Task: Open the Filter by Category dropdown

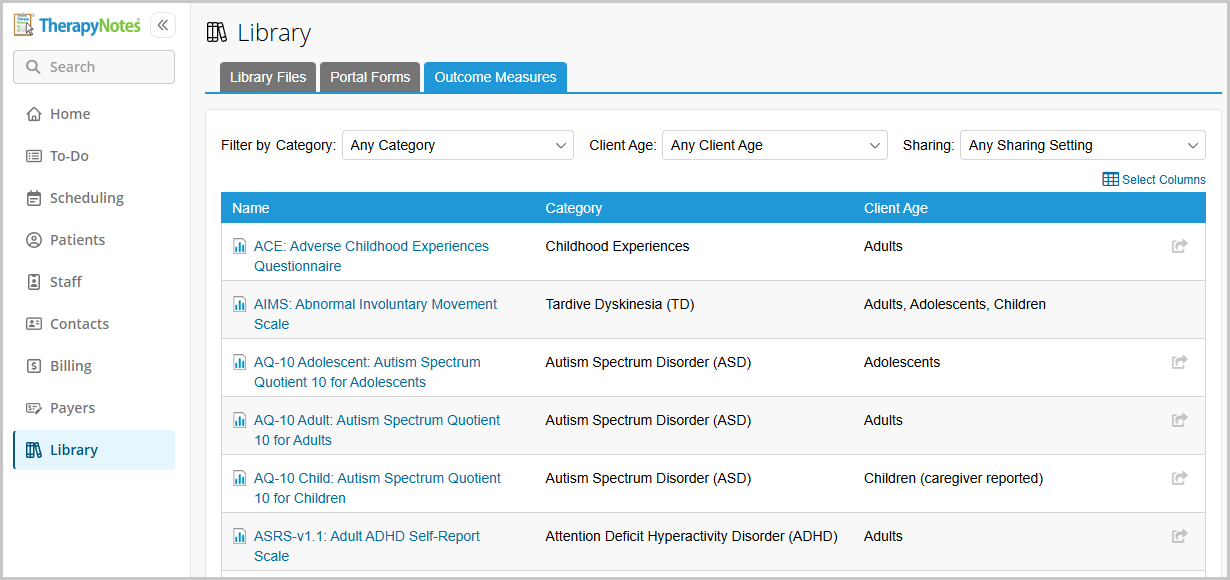Action: 457,145
